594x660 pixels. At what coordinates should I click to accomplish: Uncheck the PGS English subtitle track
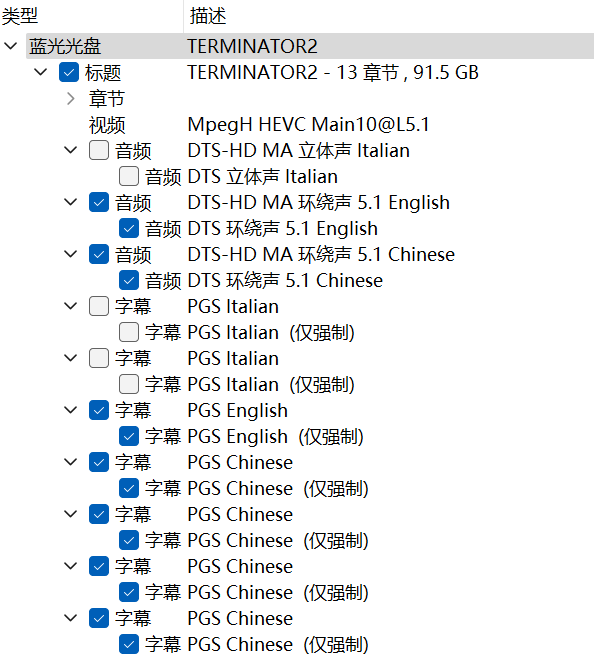coord(99,410)
